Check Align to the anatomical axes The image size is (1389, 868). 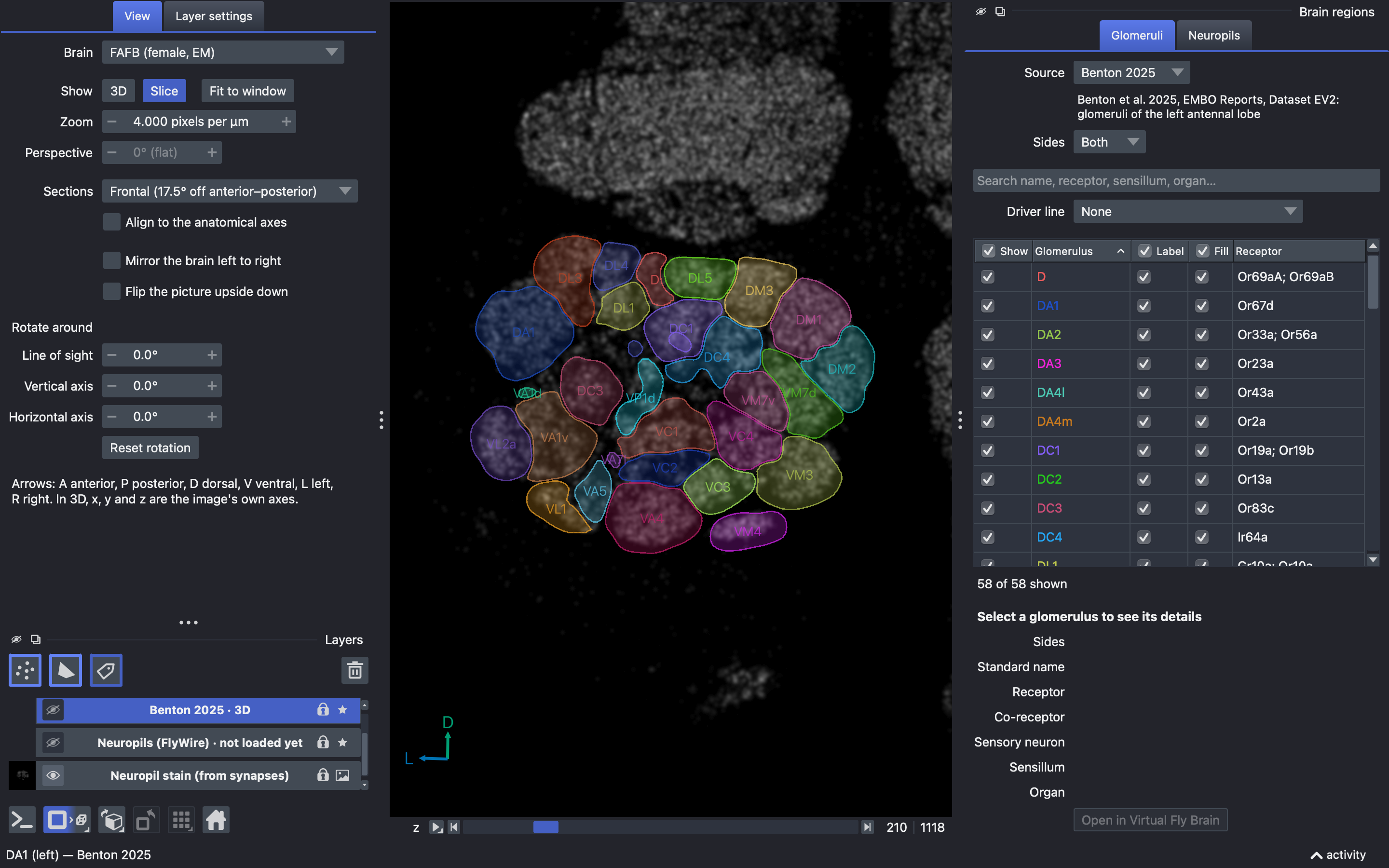pos(112,222)
